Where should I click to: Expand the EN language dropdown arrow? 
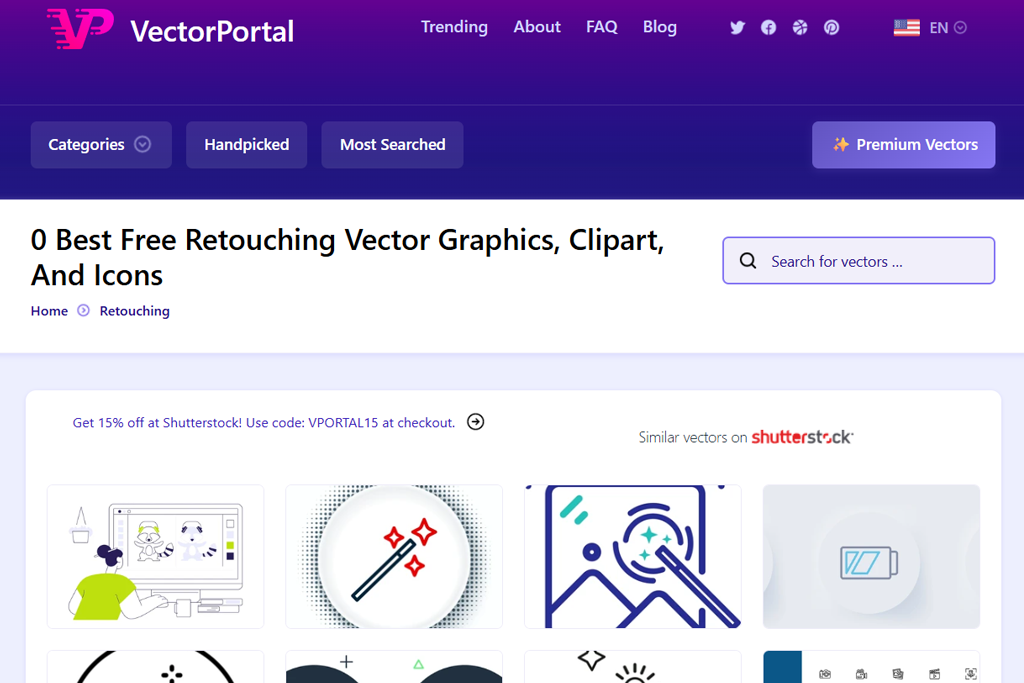[x=960, y=27]
